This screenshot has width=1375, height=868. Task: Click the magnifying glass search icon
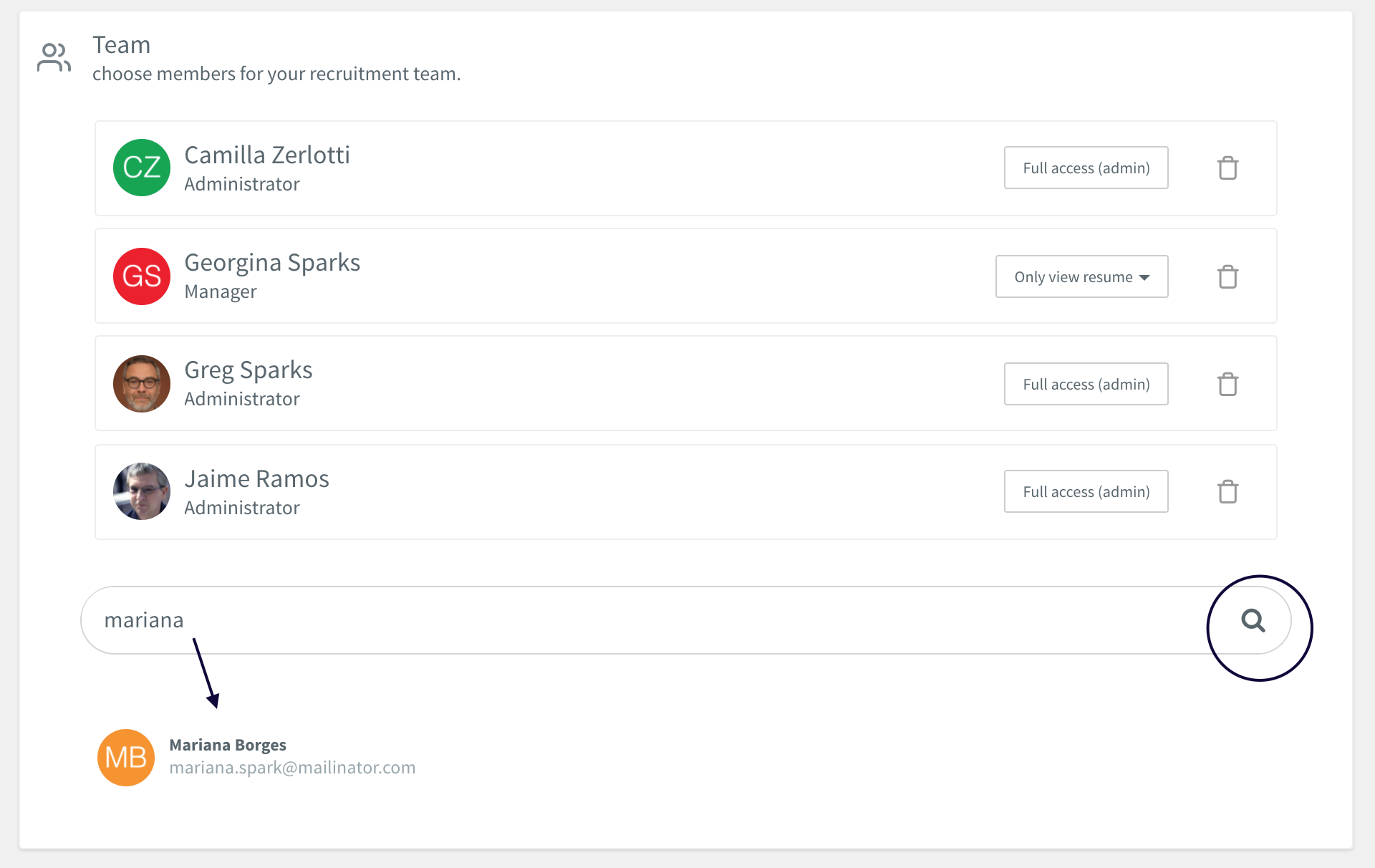(1253, 621)
